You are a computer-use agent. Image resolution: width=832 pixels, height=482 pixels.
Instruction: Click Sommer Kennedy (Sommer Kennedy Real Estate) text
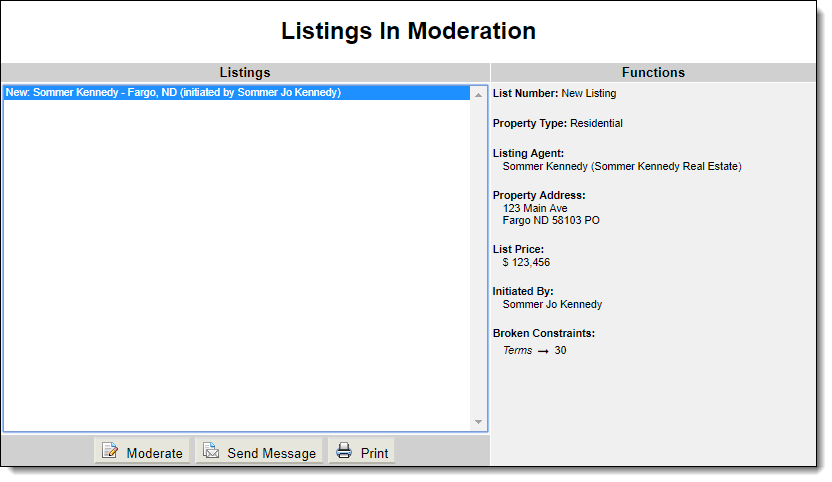[622, 166]
